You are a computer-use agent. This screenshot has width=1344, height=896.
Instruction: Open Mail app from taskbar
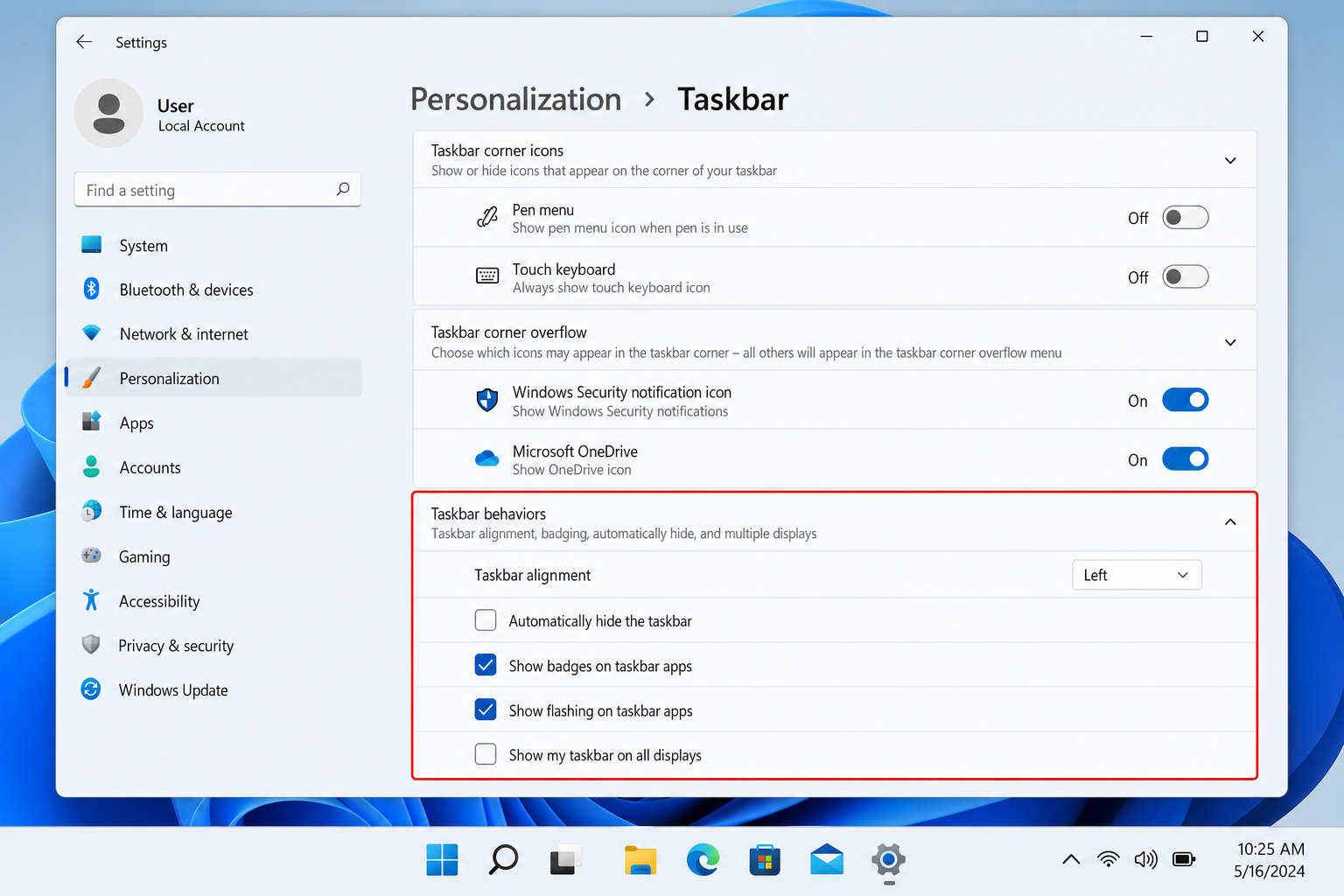(x=827, y=860)
